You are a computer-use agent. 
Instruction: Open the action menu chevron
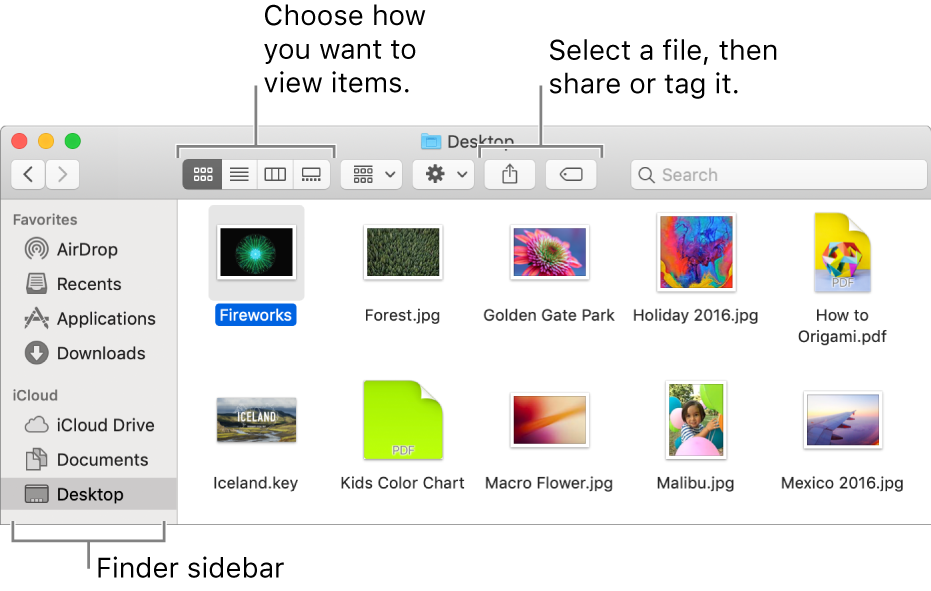(x=463, y=174)
